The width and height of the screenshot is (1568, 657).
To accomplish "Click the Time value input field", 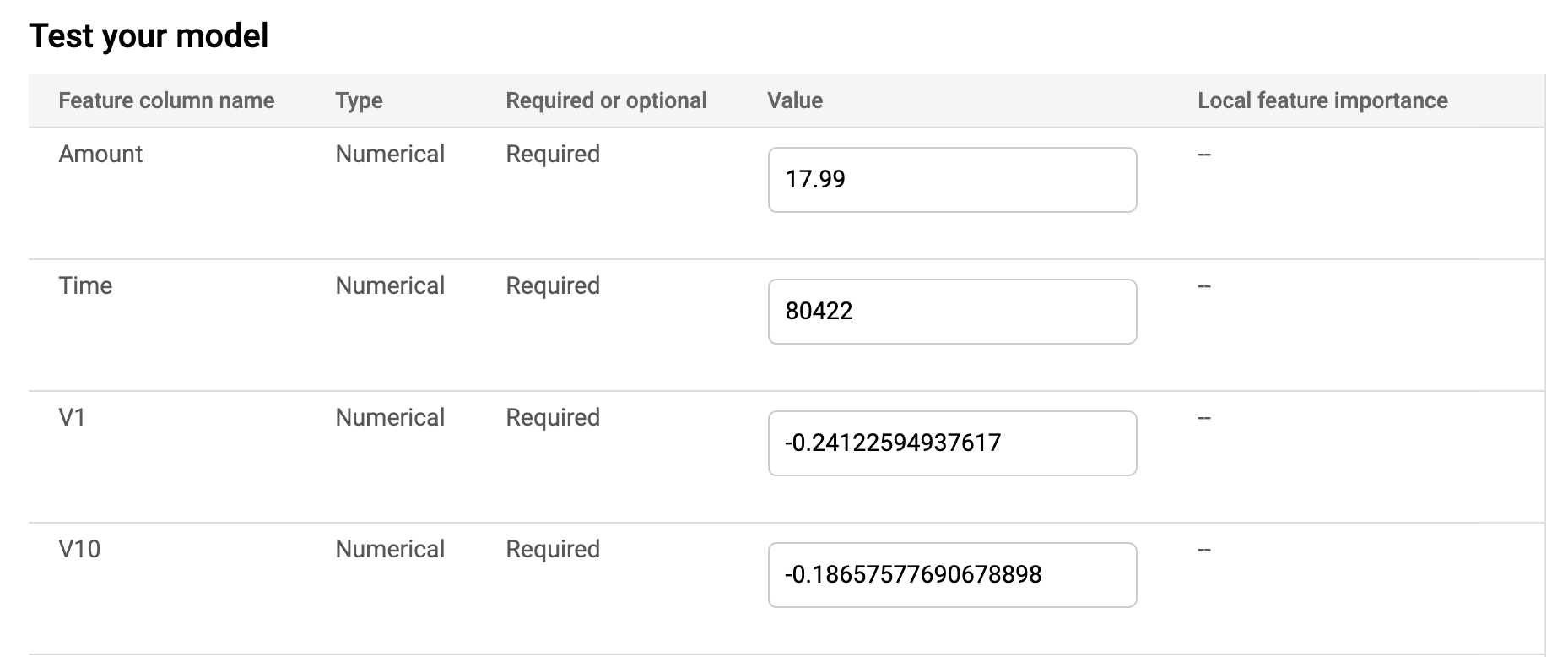I will [952, 312].
